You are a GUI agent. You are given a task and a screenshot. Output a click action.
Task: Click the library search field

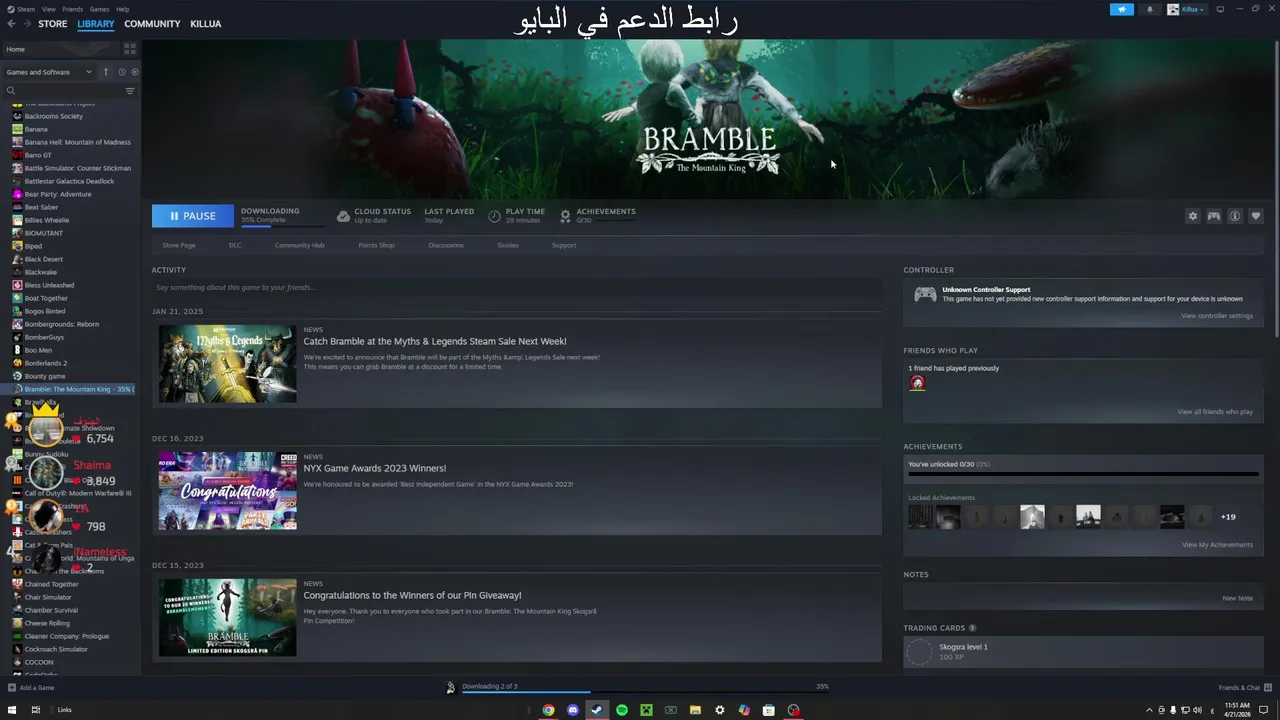point(65,91)
